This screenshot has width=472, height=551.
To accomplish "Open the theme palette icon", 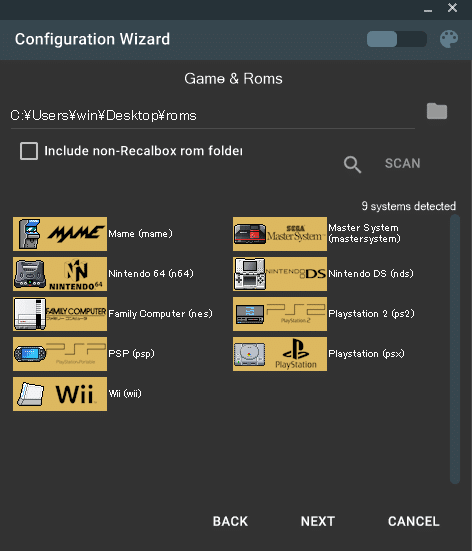I will [449, 39].
